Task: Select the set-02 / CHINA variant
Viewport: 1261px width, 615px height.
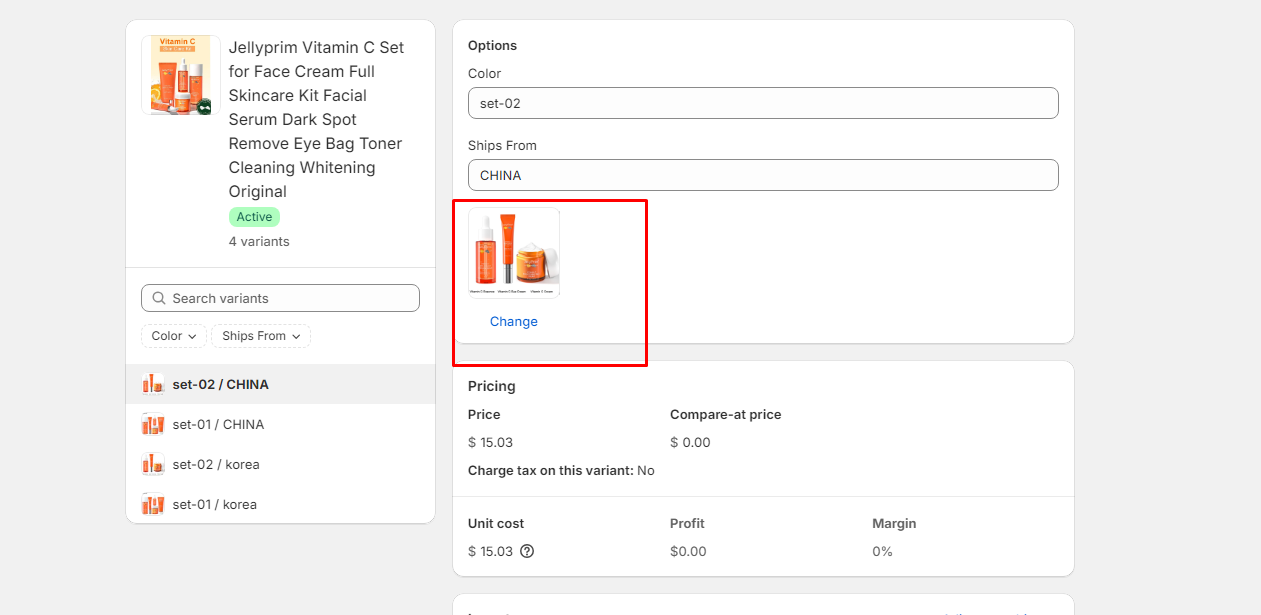Action: point(280,384)
